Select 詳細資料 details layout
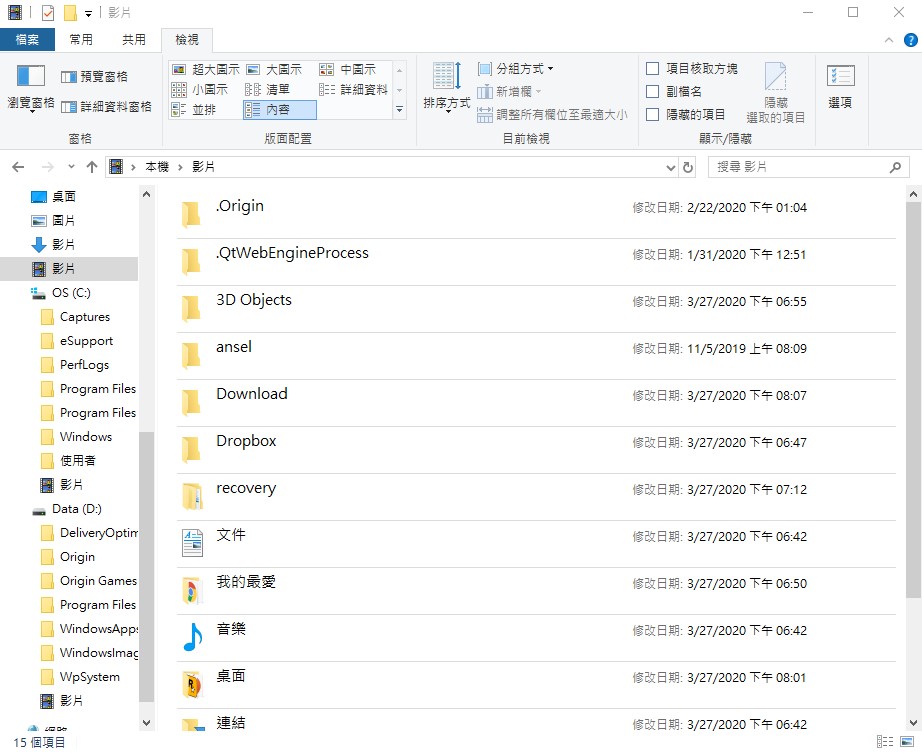 pos(353,89)
